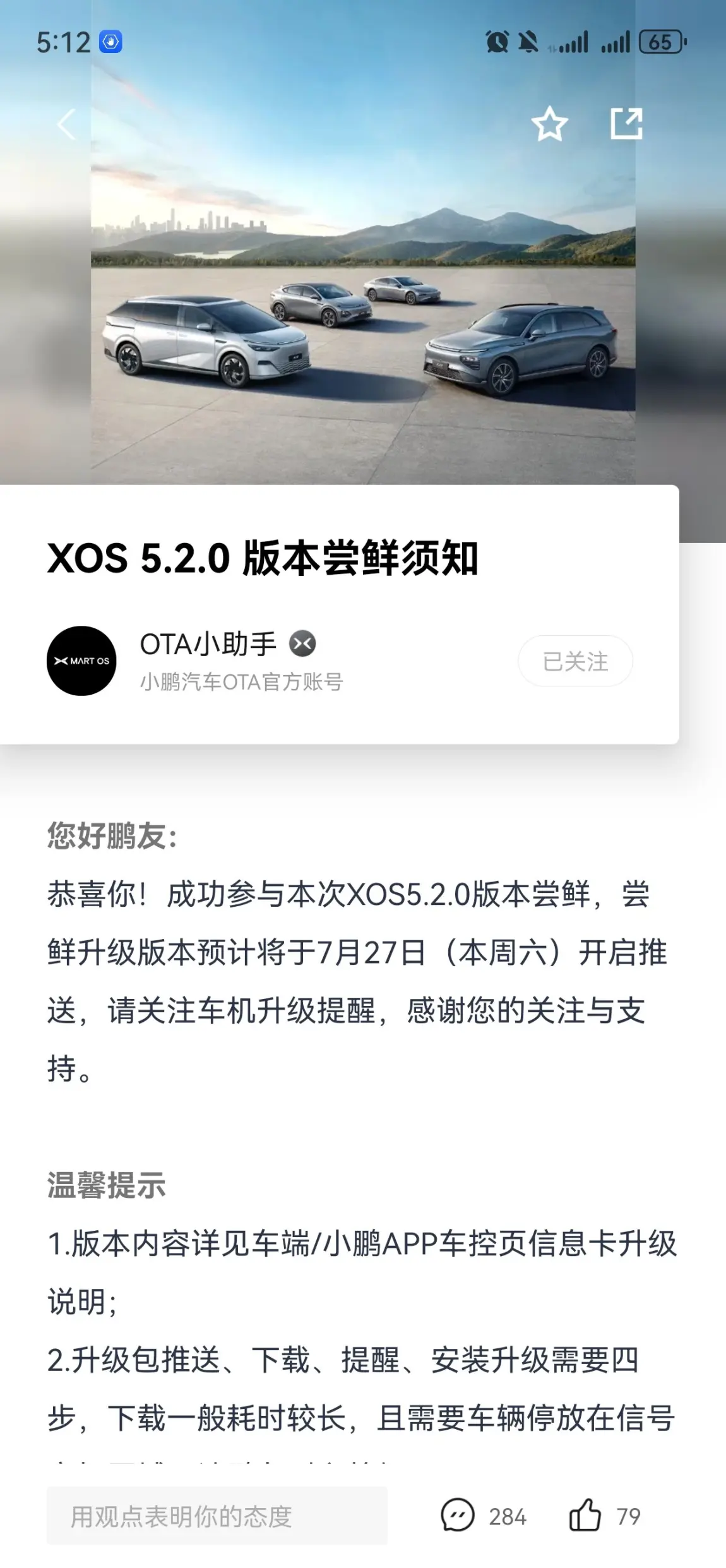
Task: Favorite the article with the star icon
Action: pyautogui.click(x=549, y=124)
